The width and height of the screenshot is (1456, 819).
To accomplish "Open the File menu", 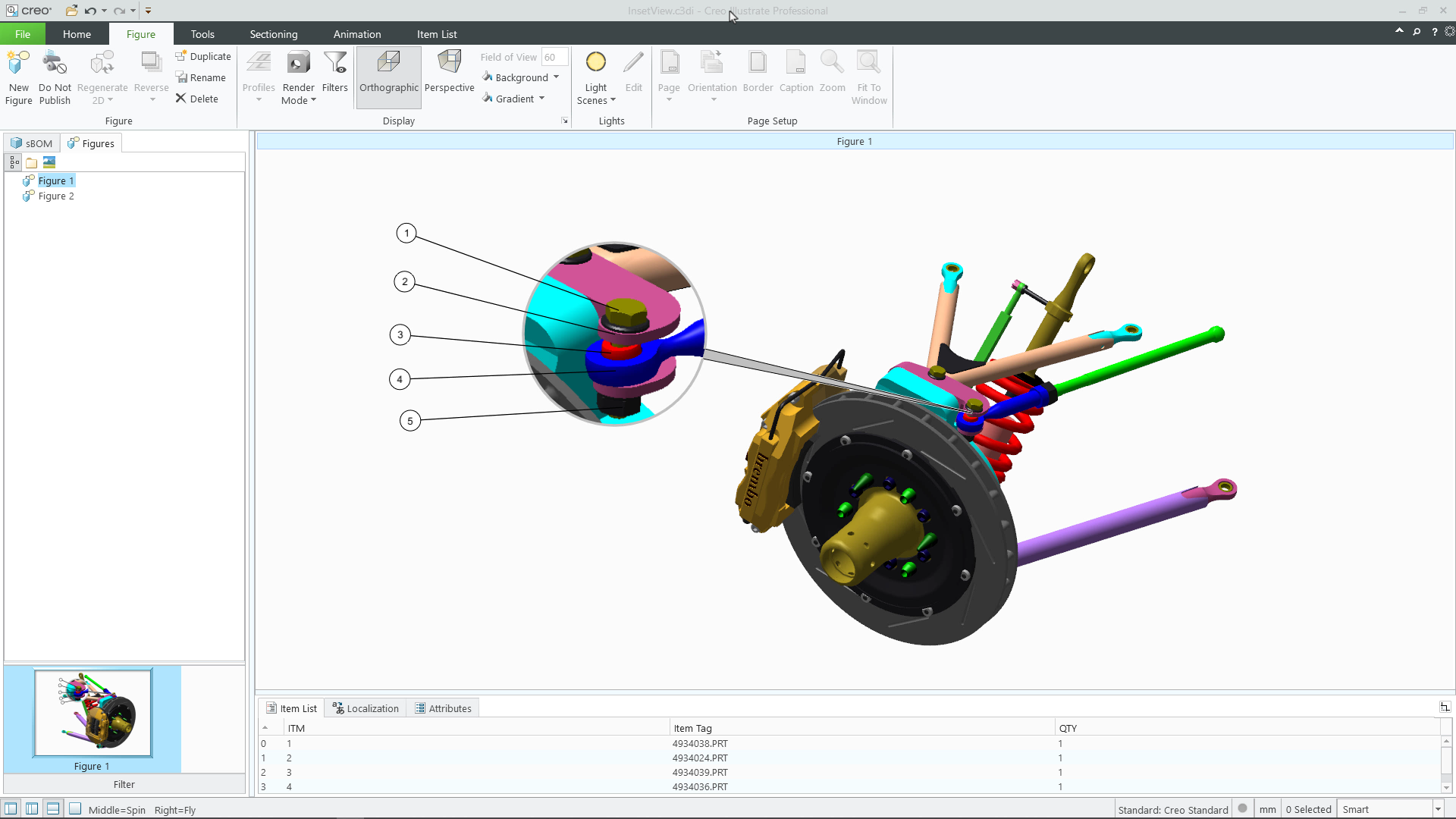I will (23, 34).
